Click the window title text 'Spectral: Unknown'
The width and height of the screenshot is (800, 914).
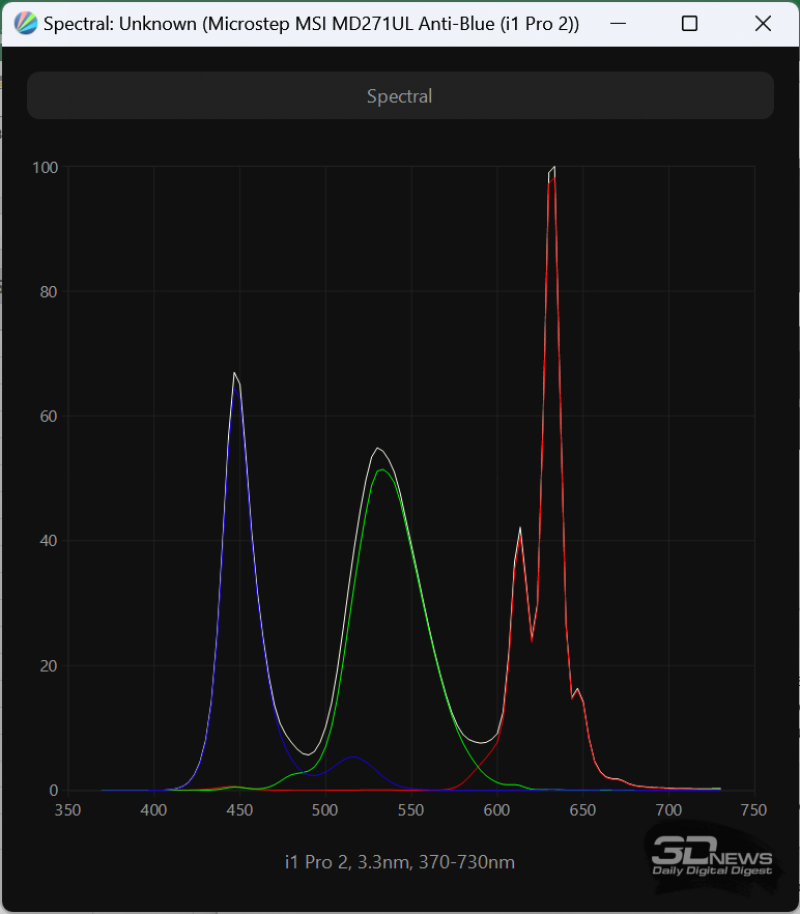pyautogui.click(x=120, y=24)
